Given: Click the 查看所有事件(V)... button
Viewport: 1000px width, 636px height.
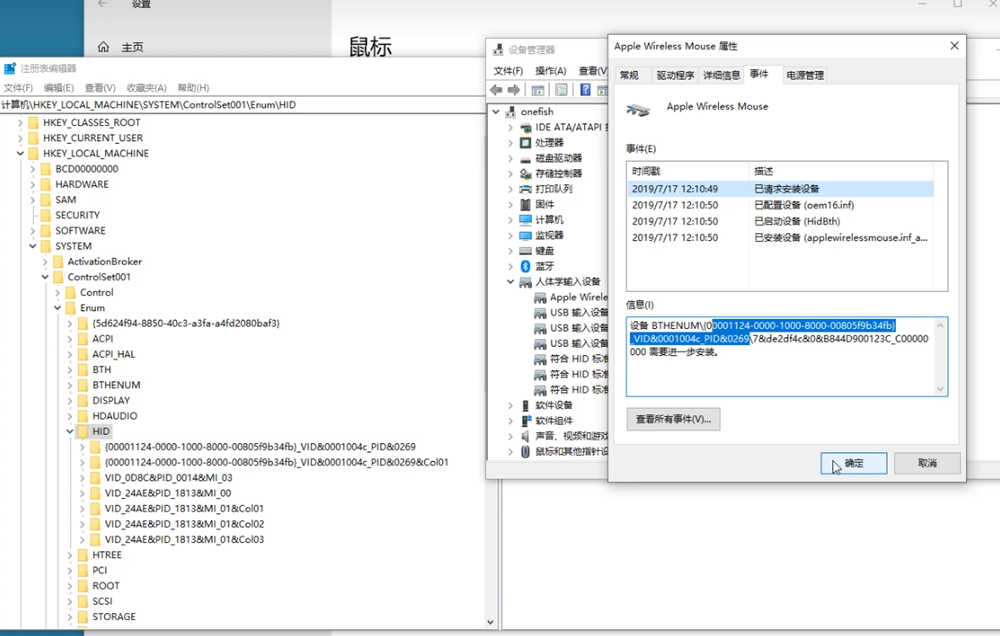Looking at the screenshot, I should click(x=673, y=419).
